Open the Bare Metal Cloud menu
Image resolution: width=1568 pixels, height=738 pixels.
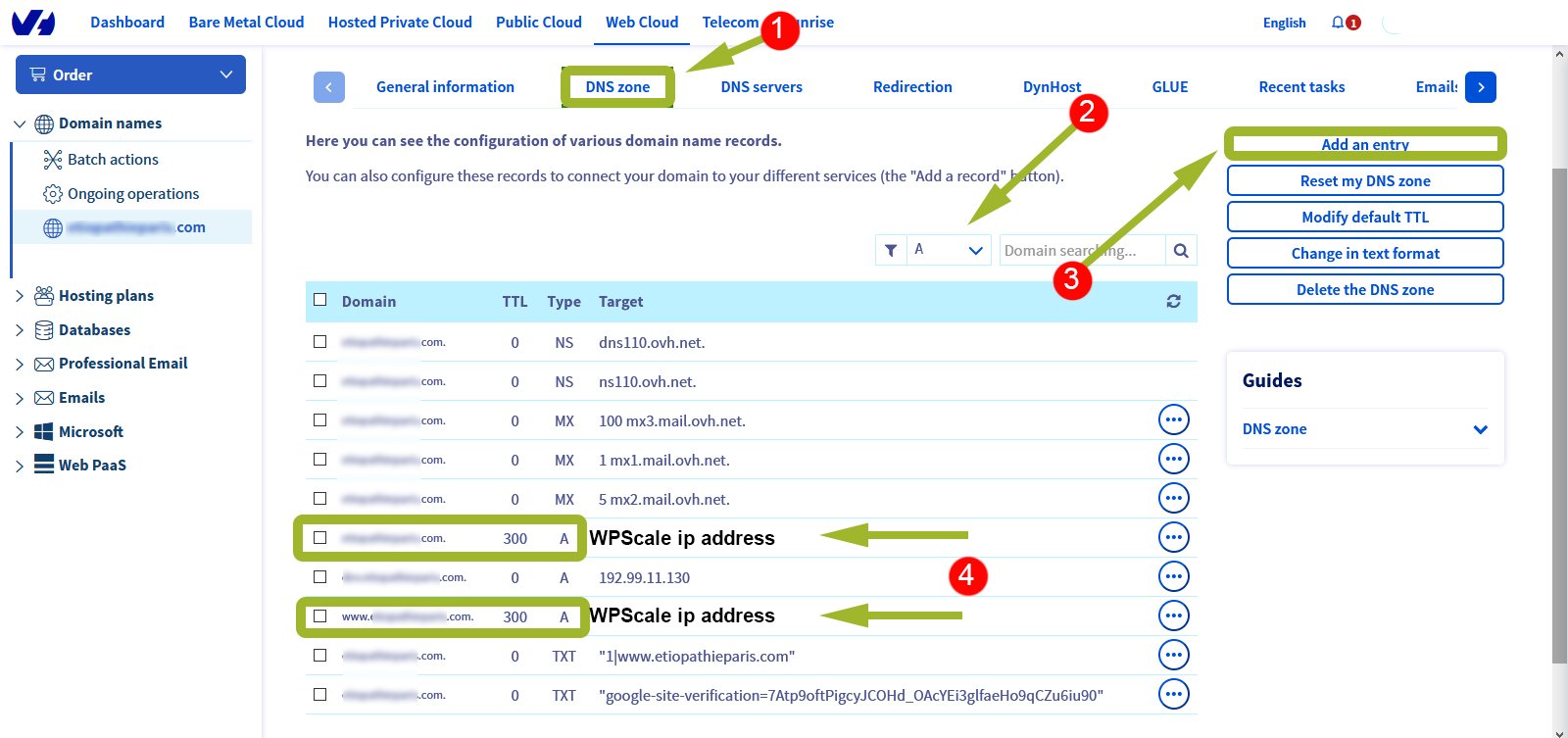pyautogui.click(x=246, y=23)
